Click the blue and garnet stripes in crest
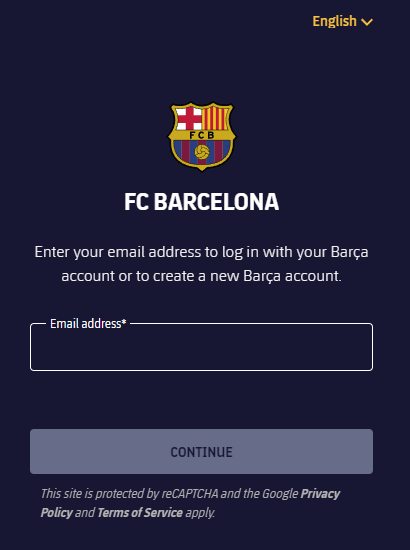 202,153
